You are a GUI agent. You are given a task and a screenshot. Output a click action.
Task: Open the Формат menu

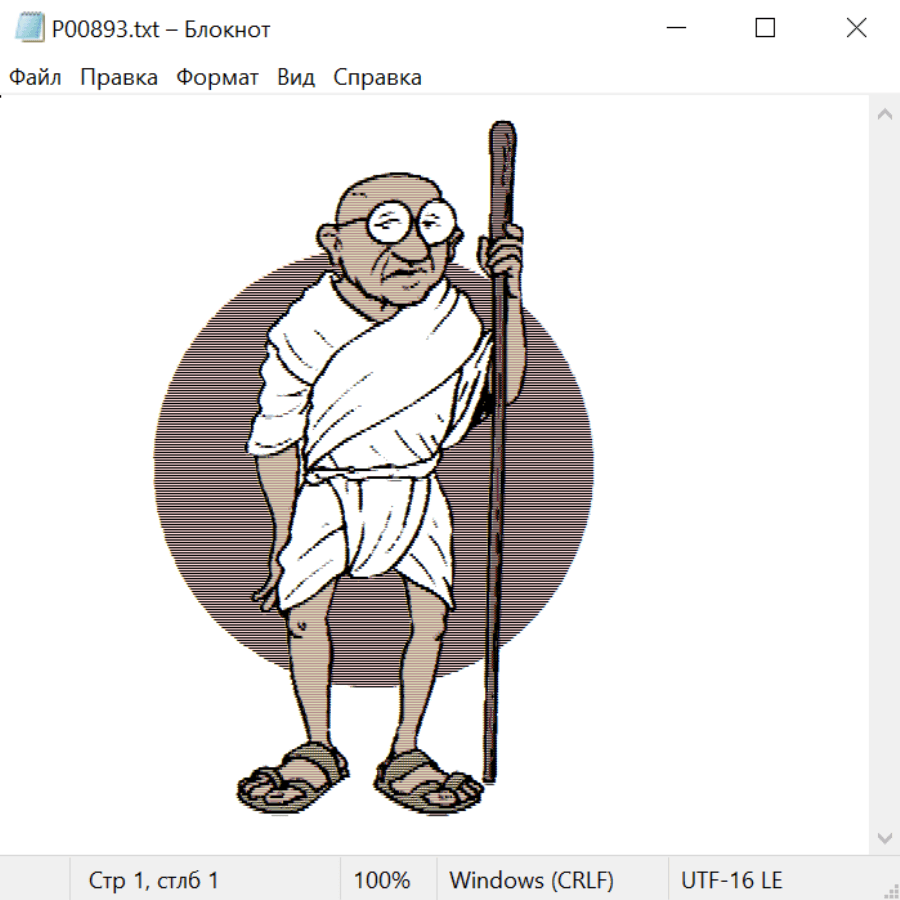point(217,78)
